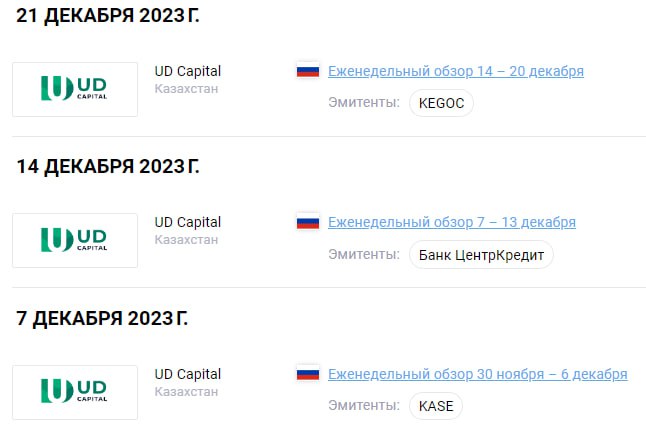
Task: Click the UD Capital name in the 14 декабря entry
Action: click(188, 222)
